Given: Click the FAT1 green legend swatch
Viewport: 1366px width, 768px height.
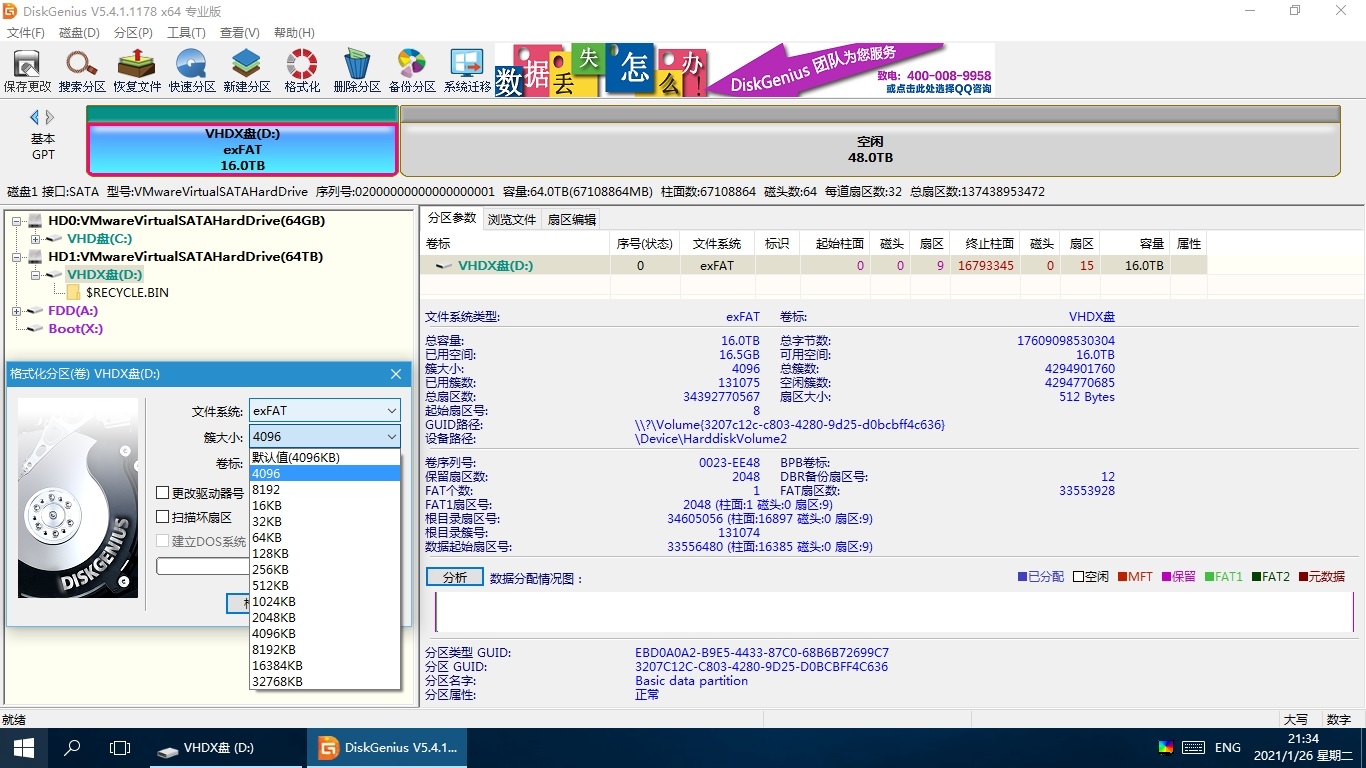Looking at the screenshot, I should [x=1210, y=577].
